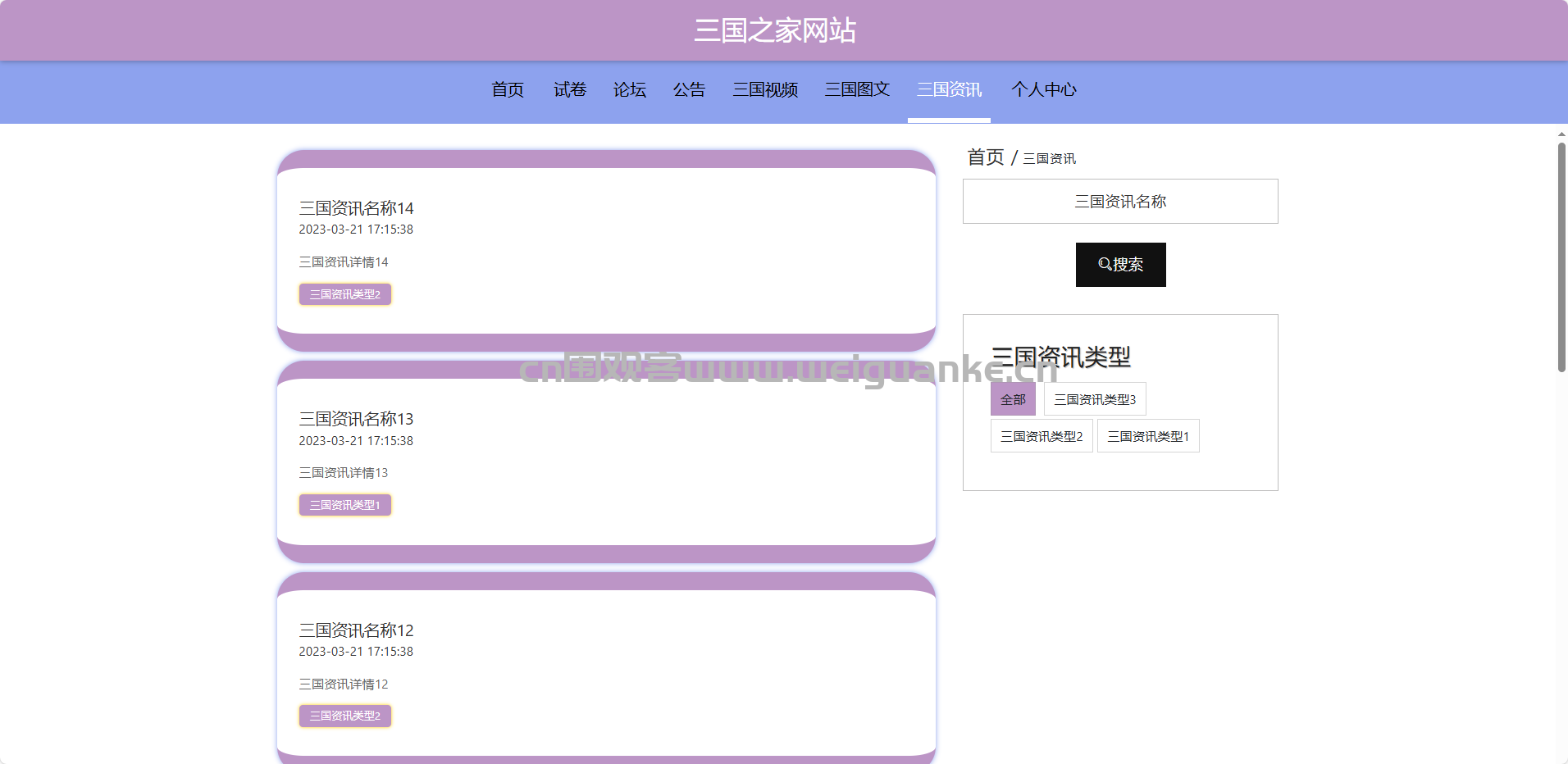
Task: Go to the 试卷 navigation tab
Action: tap(570, 89)
